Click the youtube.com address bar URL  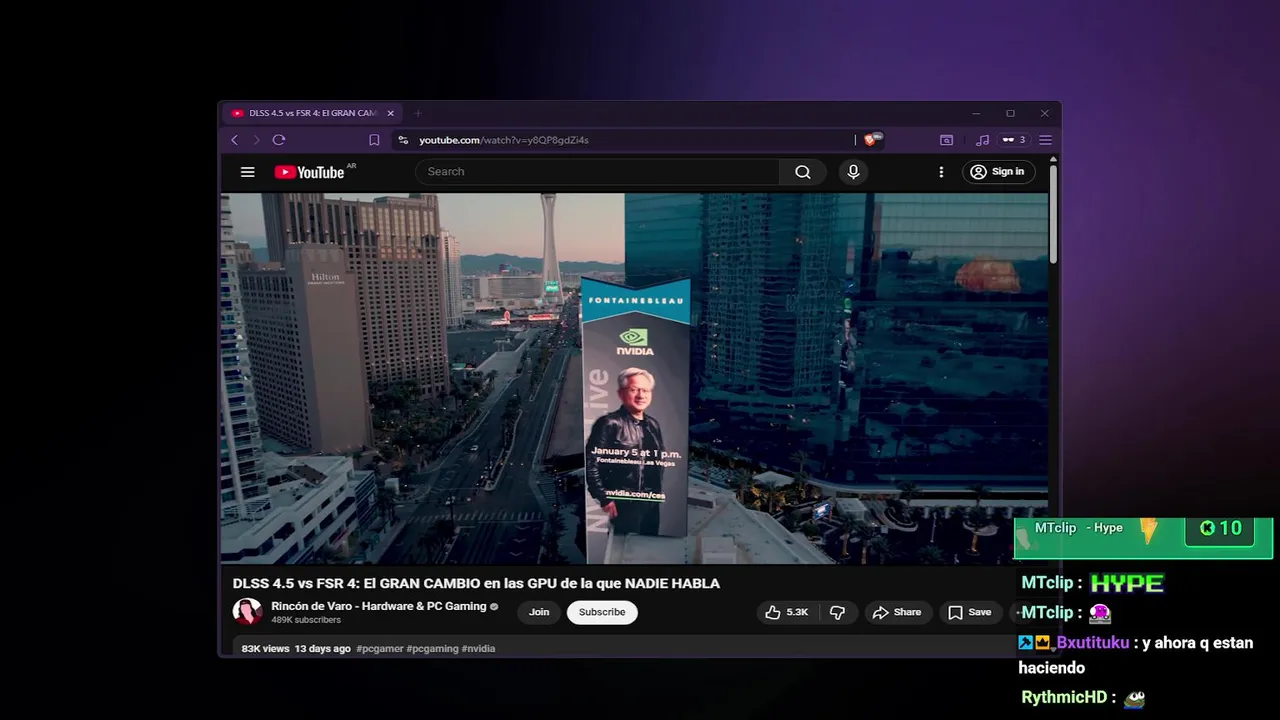pos(504,140)
